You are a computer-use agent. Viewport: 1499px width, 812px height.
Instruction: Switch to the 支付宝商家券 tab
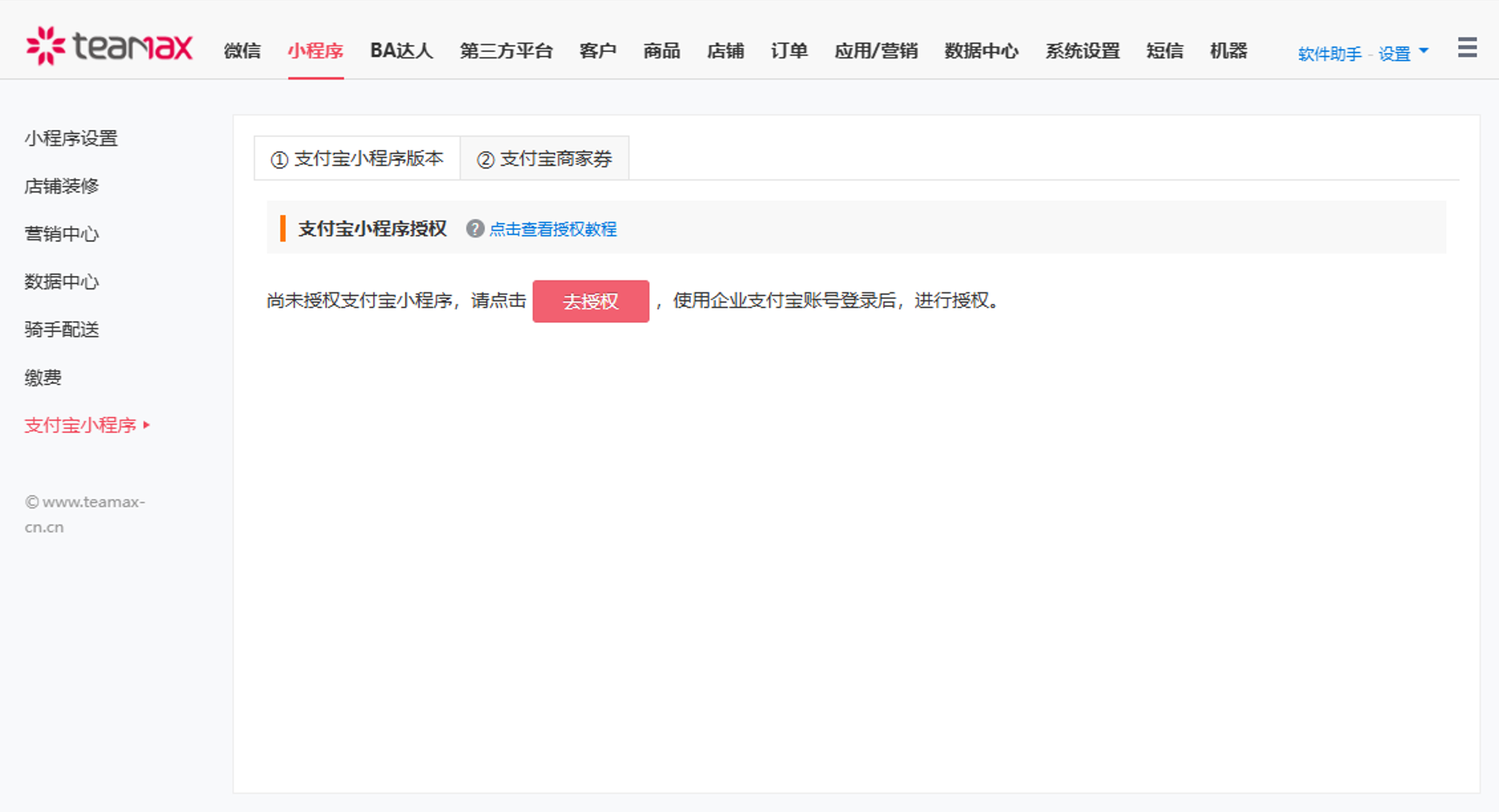[545, 159]
